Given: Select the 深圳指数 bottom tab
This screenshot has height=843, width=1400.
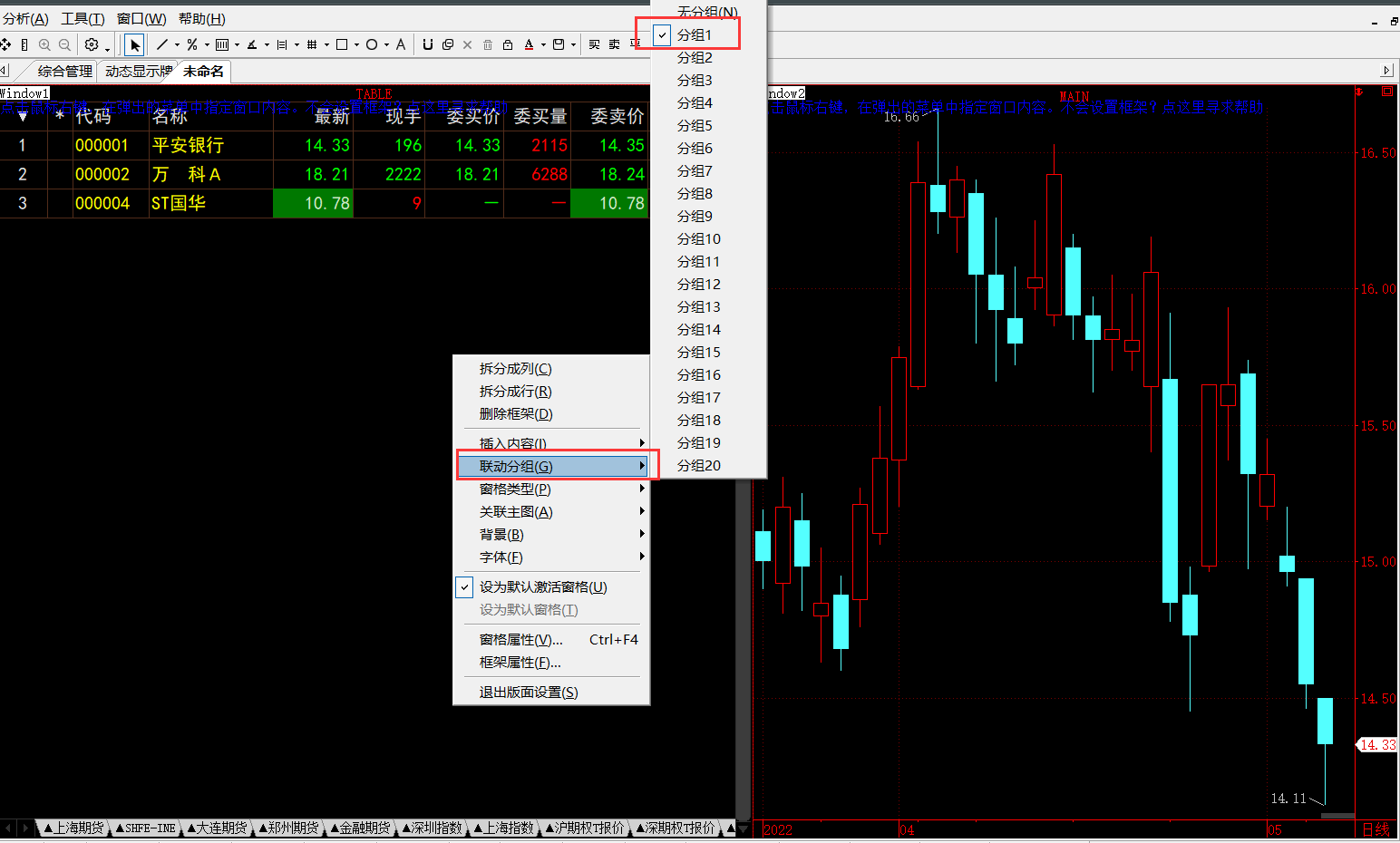Looking at the screenshot, I should click(432, 828).
